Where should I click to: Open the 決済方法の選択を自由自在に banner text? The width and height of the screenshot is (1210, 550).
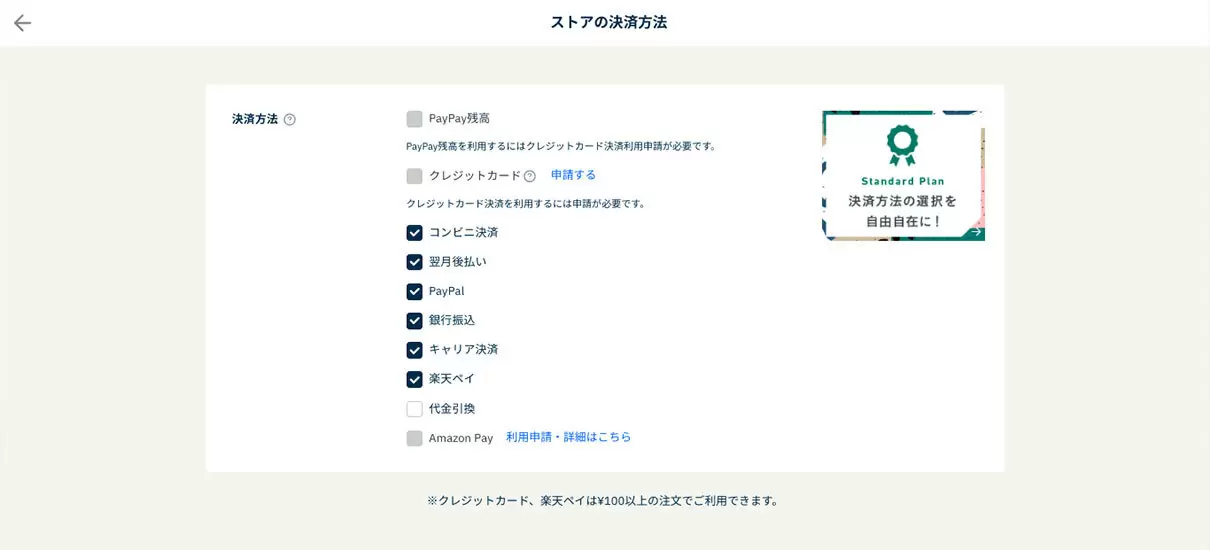coord(902,211)
